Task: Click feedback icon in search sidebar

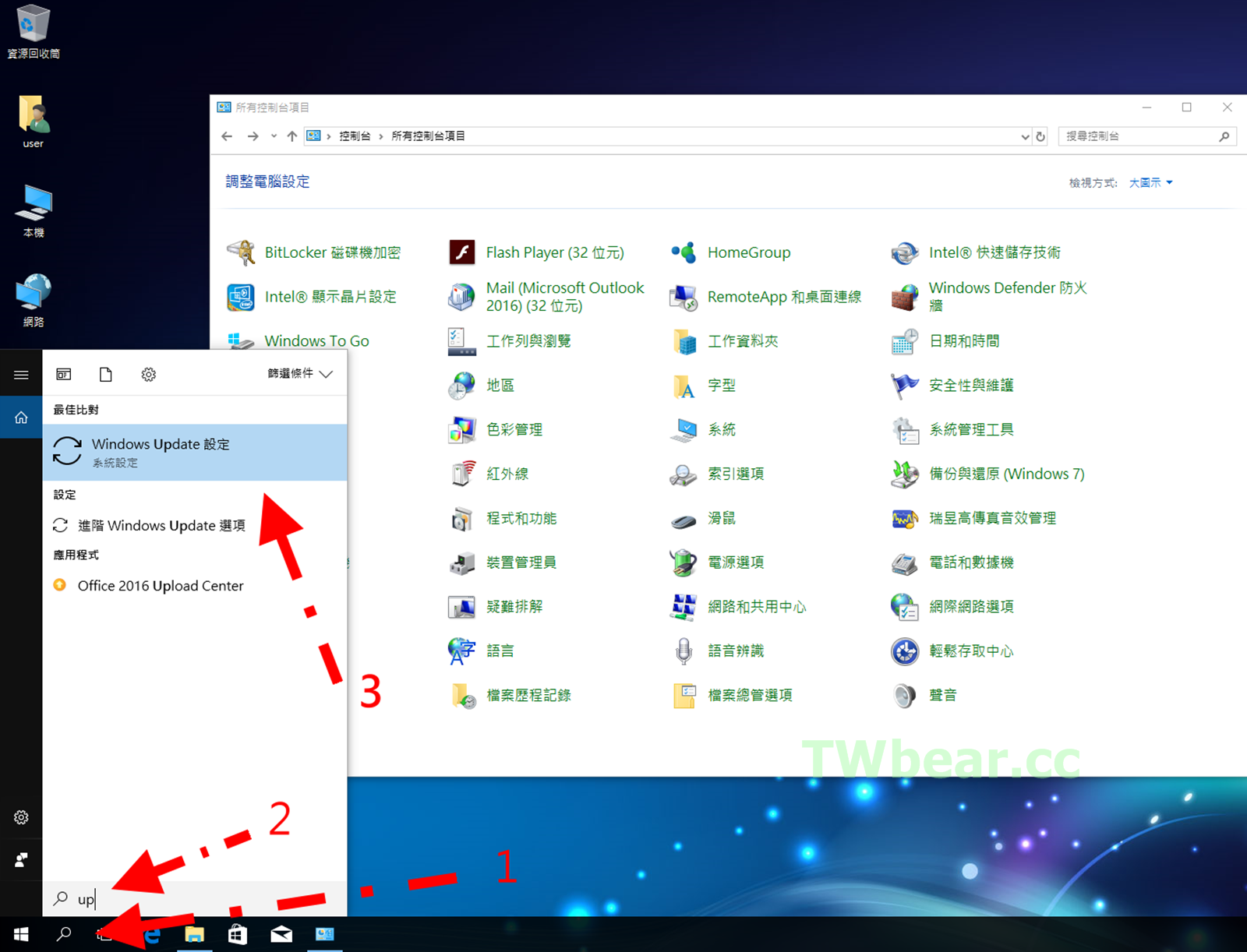Action: coord(21,860)
